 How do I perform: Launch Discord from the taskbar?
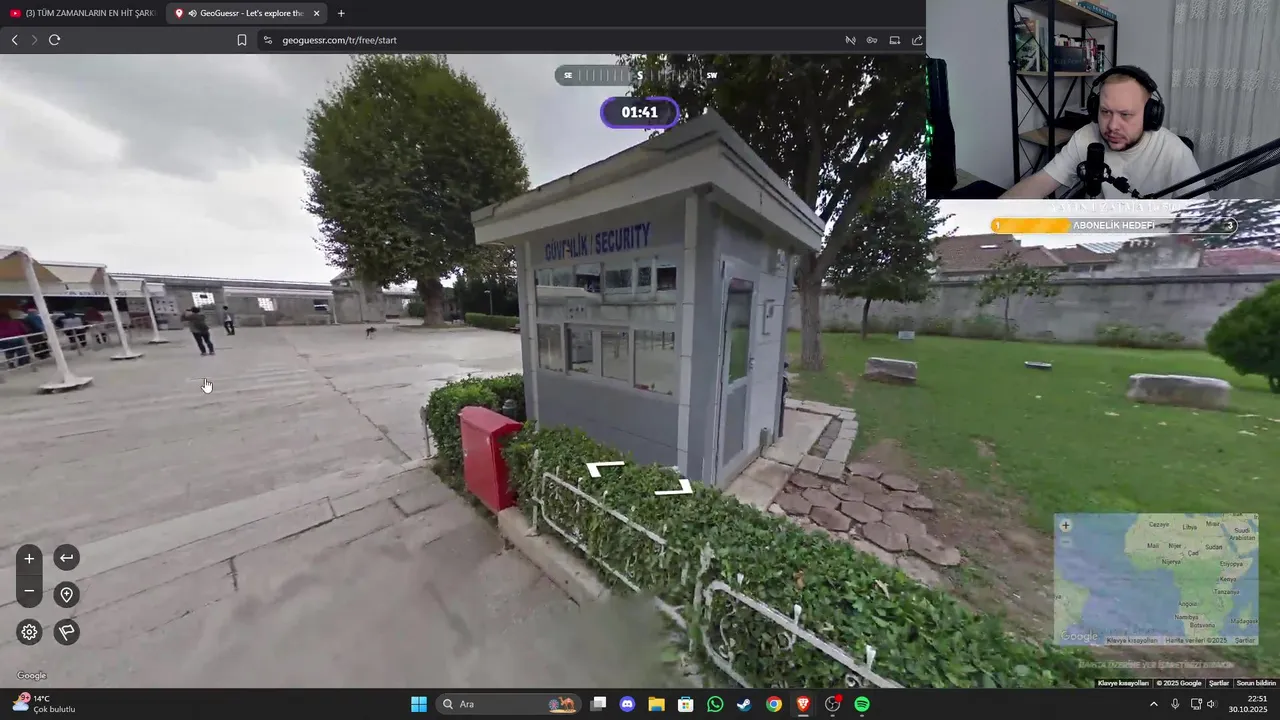[627, 704]
